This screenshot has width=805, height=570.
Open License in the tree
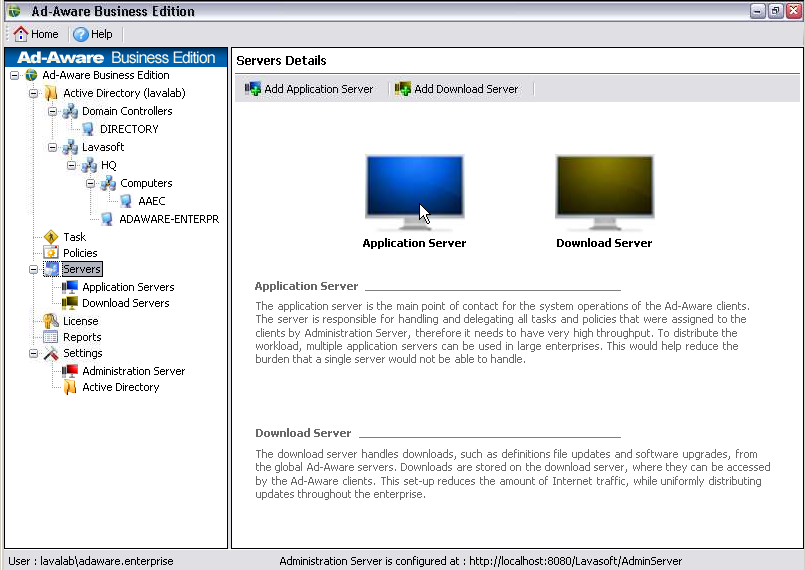click(81, 321)
